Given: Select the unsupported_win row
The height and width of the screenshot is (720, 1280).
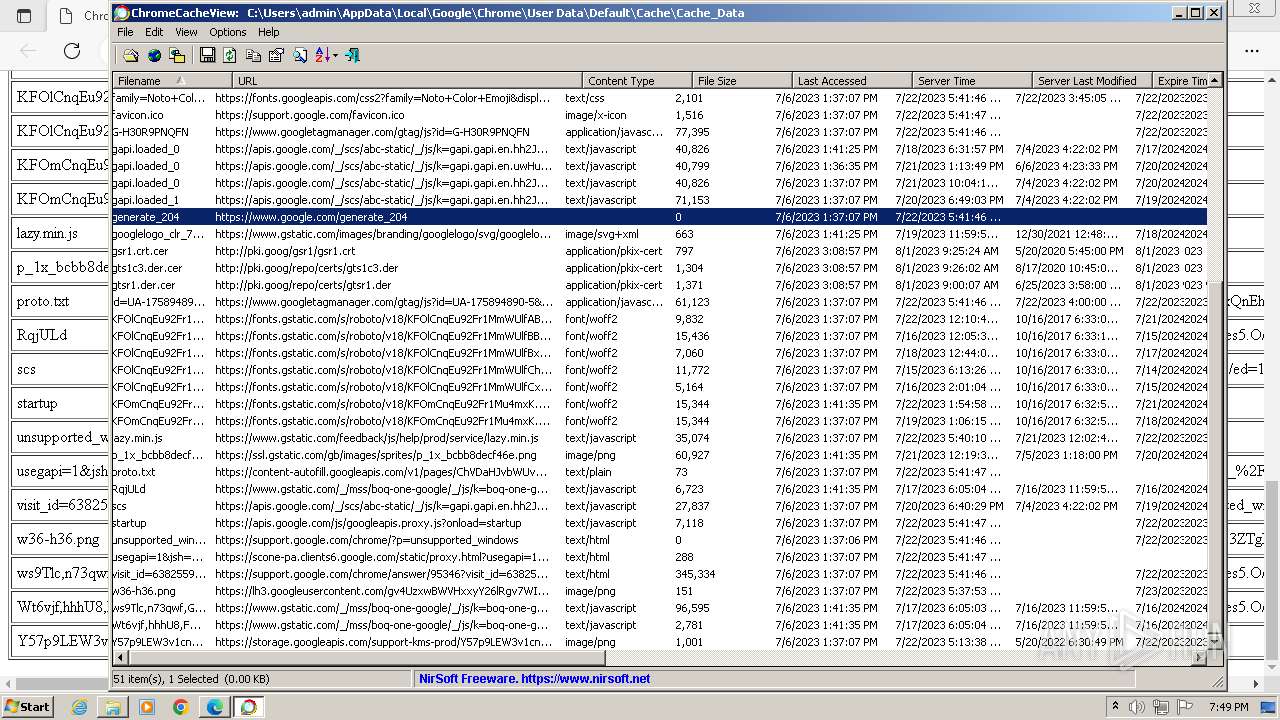Looking at the screenshot, I should [659, 540].
